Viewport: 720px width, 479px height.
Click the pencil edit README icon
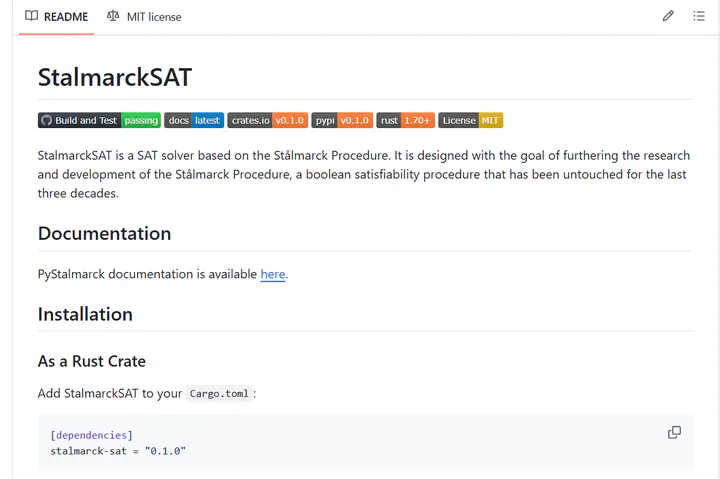coord(668,16)
